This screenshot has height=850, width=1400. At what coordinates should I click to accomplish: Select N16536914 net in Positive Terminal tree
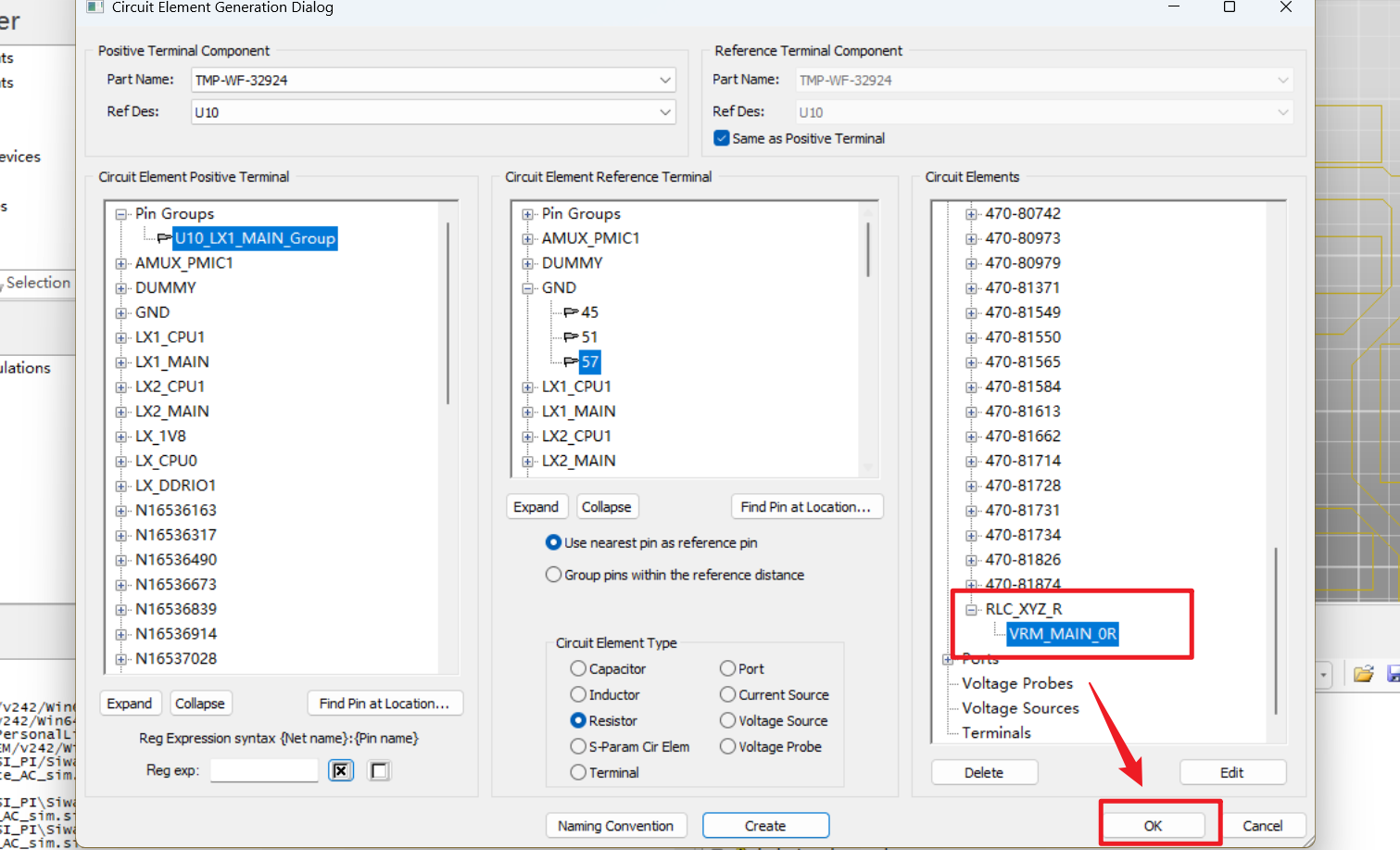[x=176, y=634]
